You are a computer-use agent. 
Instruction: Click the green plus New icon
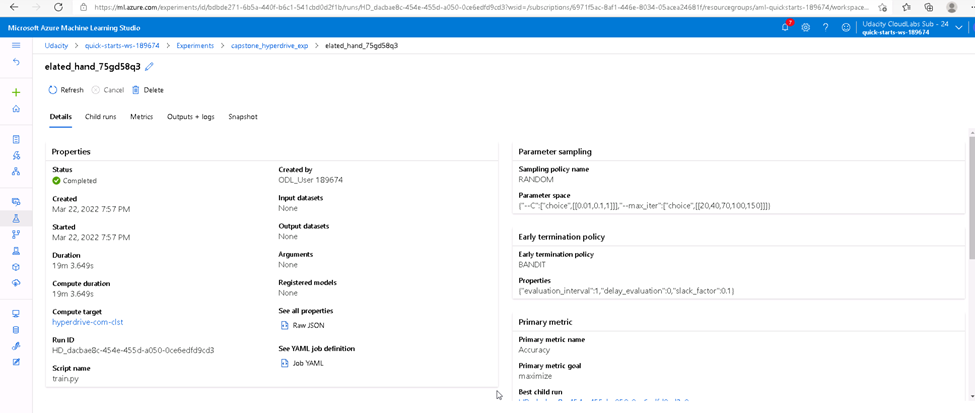click(x=16, y=92)
